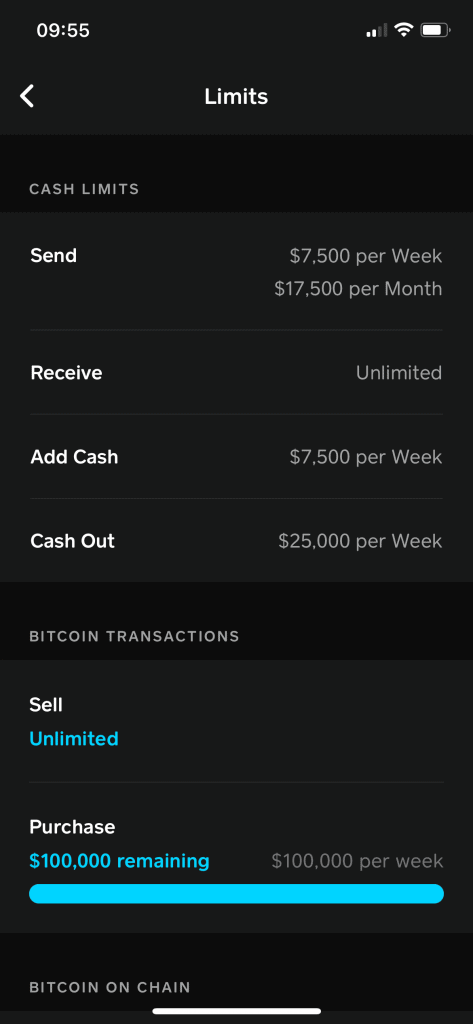Tap the $100,000 remaining link

(x=120, y=861)
